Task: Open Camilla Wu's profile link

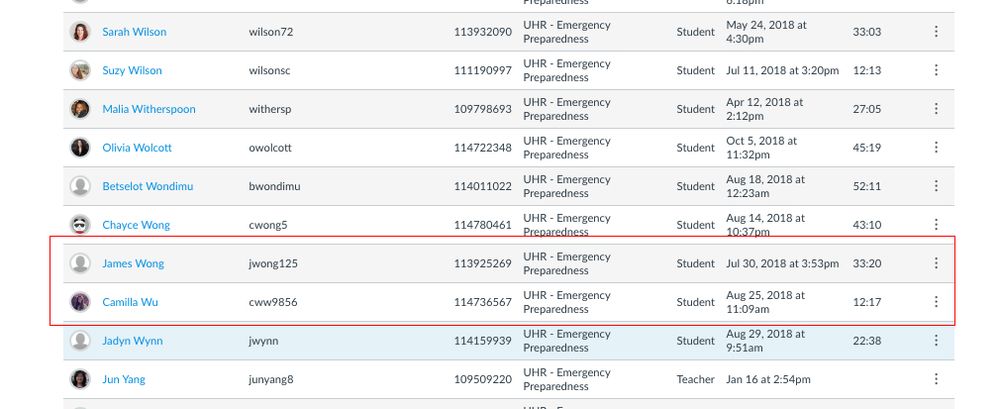Action: point(130,302)
